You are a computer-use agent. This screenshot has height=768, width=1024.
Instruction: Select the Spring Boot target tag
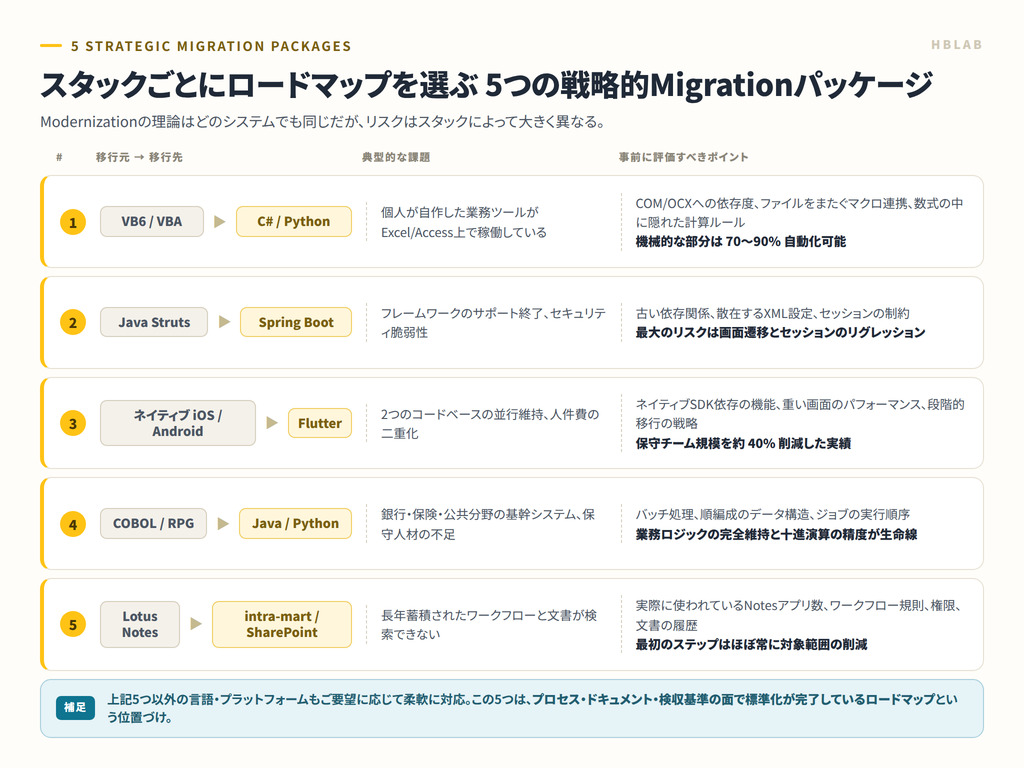[296, 322]
